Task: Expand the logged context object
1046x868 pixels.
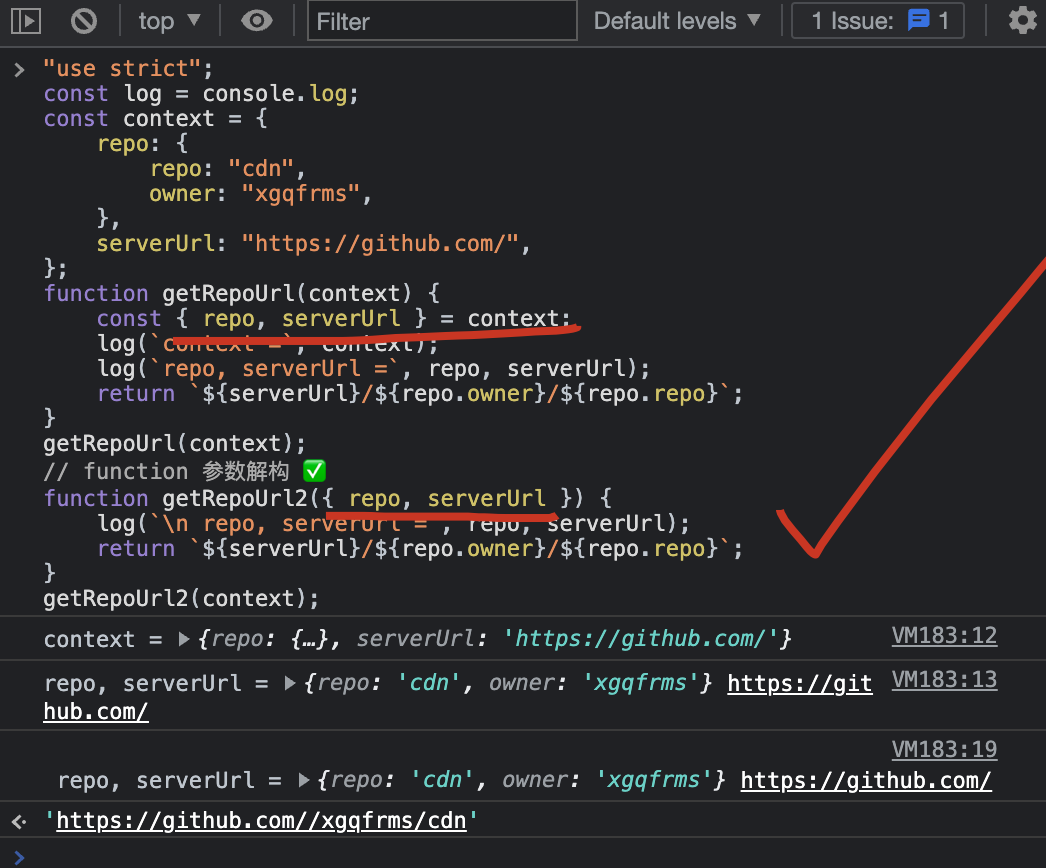Action: (184, 639)
